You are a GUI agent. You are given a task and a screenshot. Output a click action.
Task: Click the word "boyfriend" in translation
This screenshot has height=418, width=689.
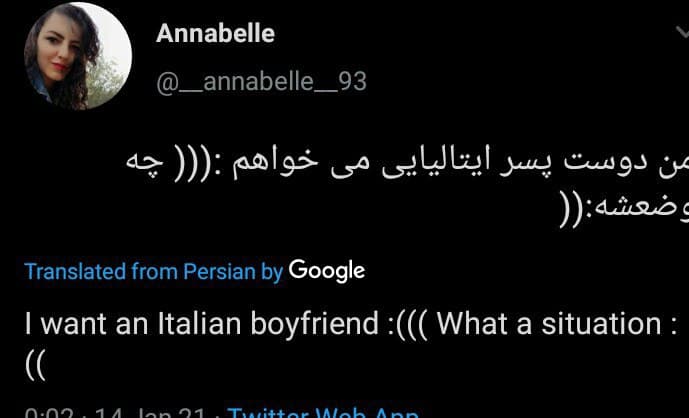click(315, 325)
